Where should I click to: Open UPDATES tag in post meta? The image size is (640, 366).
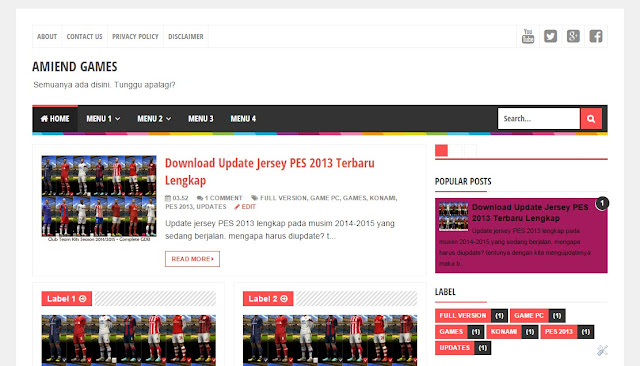coord(211,207)
